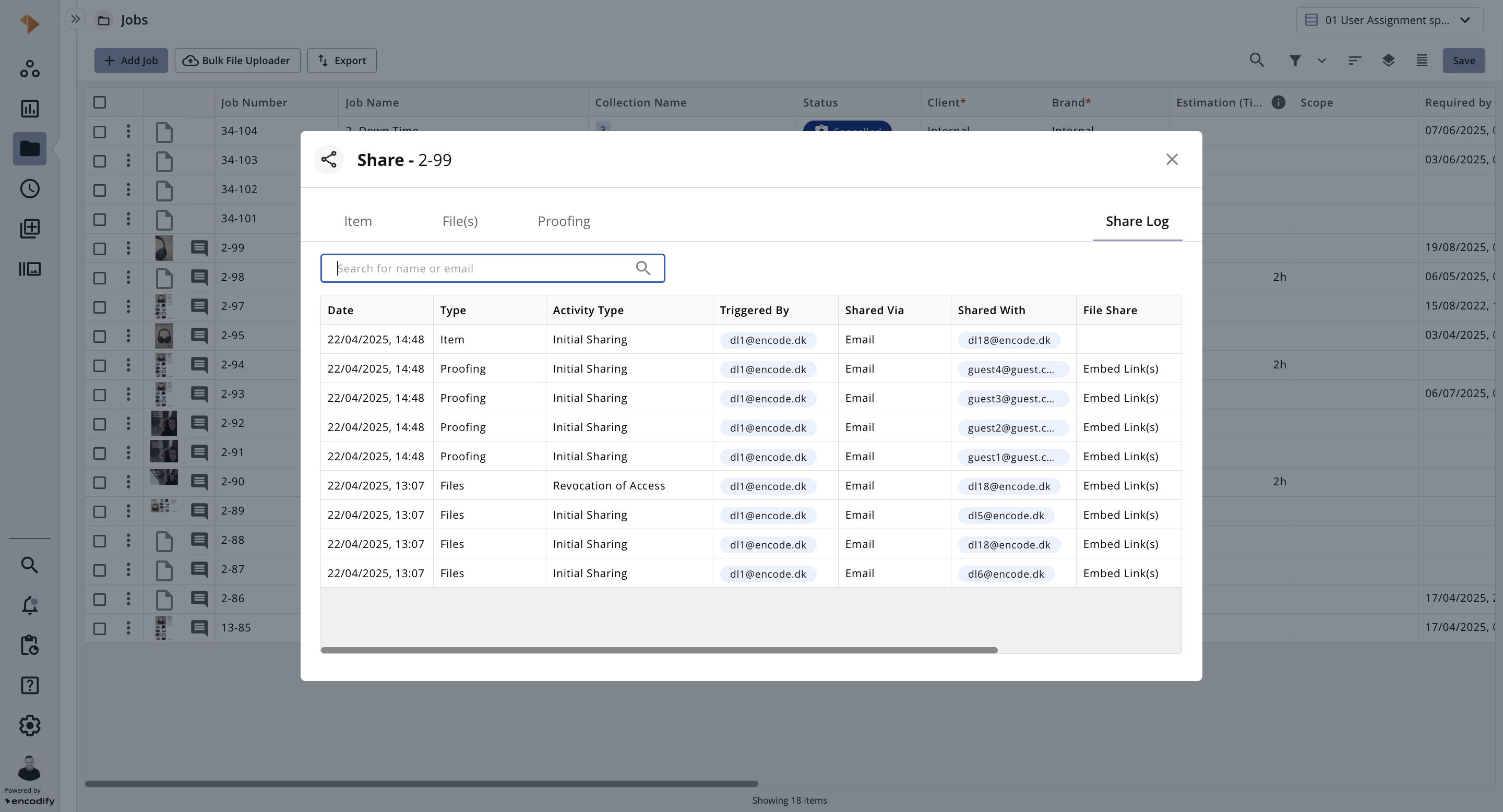Check the checkbox for job 13-85
The height and width of the screenshot is (812, 1503).
pyautogui.click(x=100, y=628)
